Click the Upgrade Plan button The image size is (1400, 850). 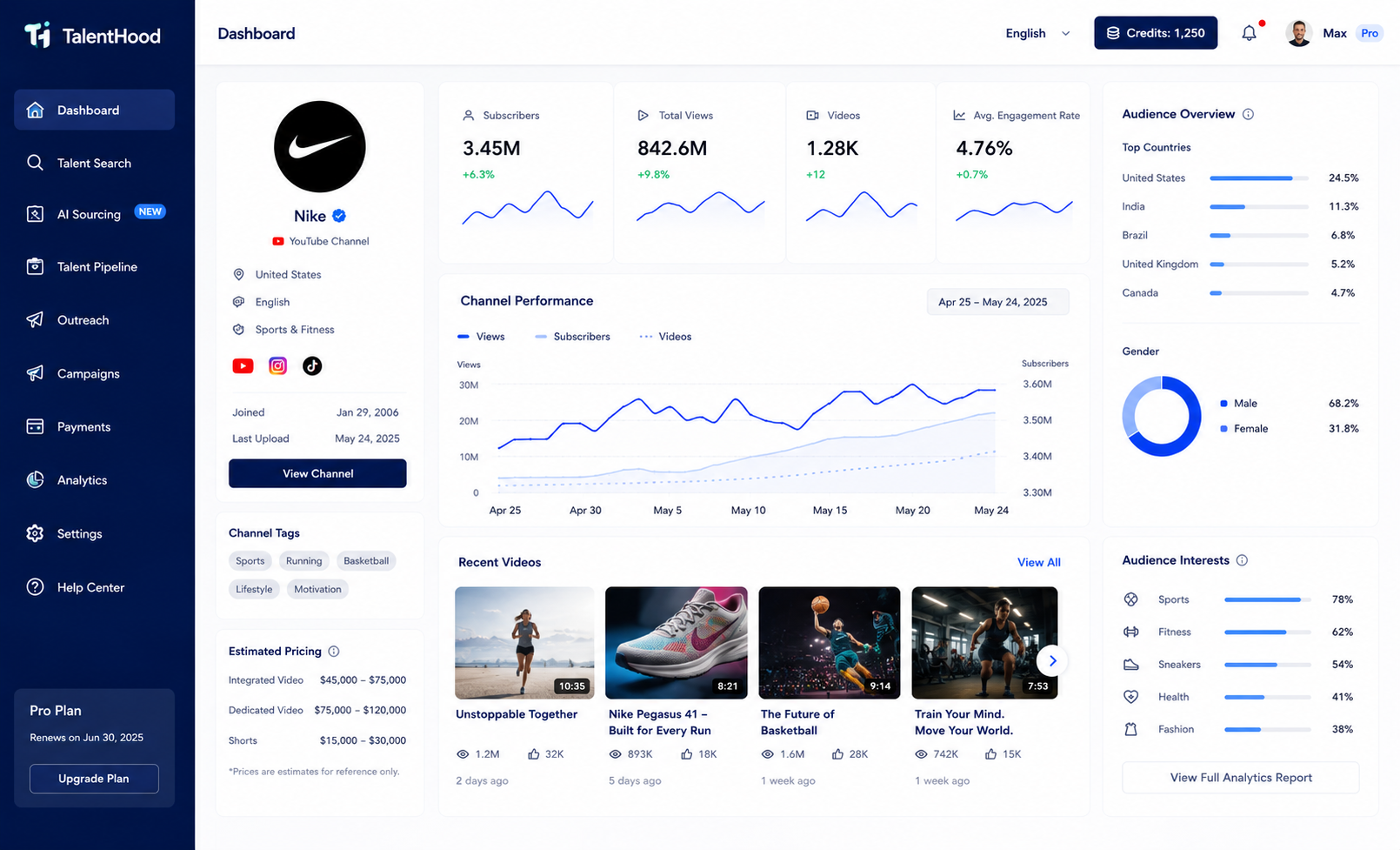(94, 779)
